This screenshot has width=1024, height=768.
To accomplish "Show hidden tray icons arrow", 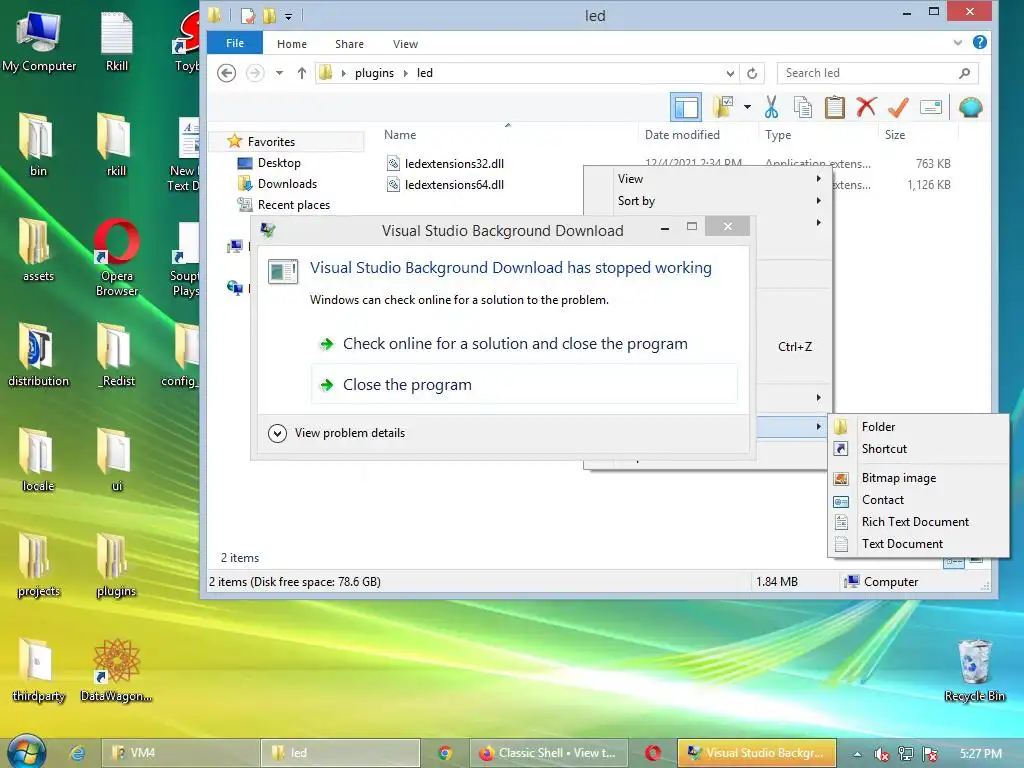I will point(857,754).
